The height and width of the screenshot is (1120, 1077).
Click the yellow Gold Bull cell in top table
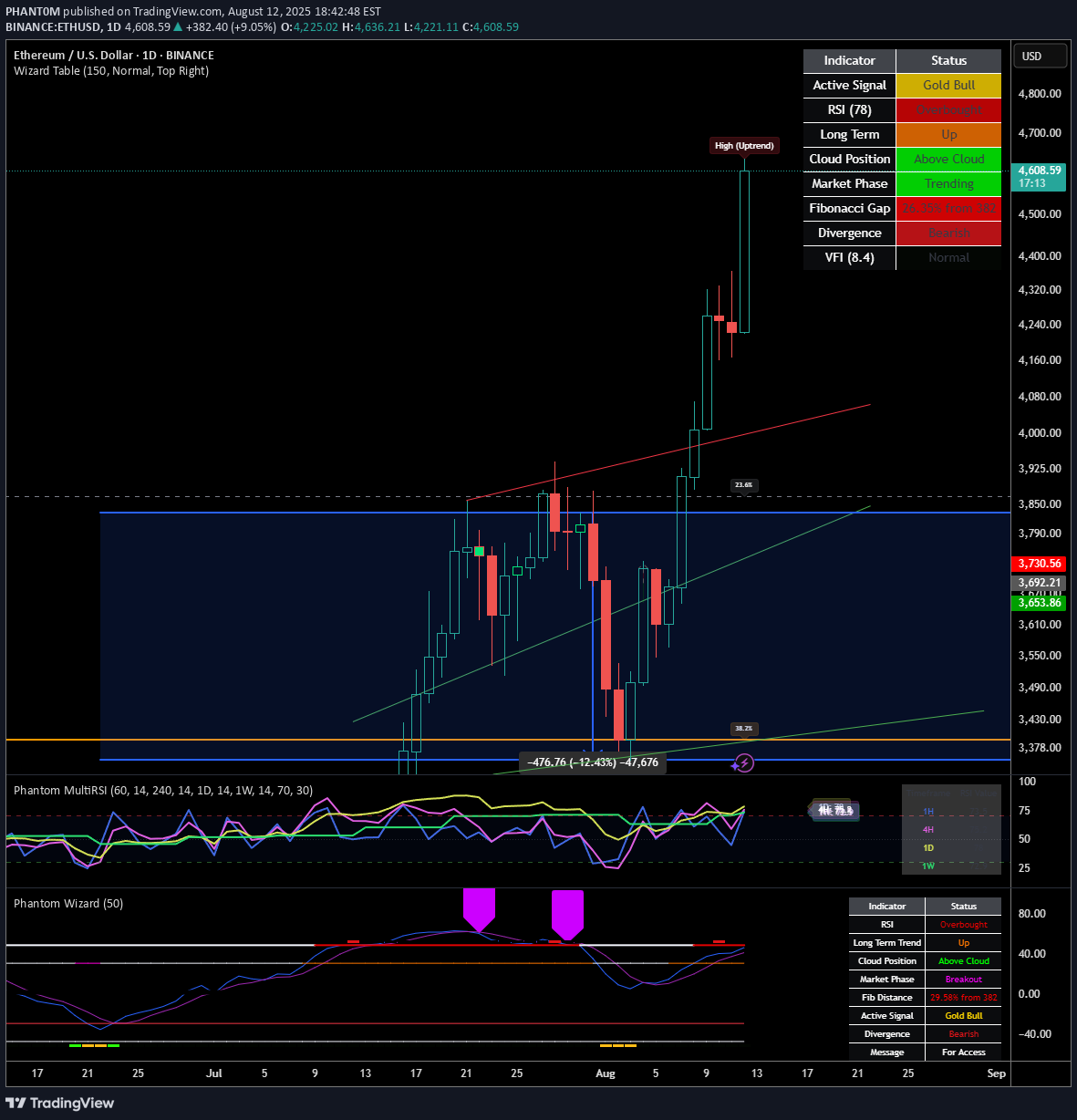point(948,85)
